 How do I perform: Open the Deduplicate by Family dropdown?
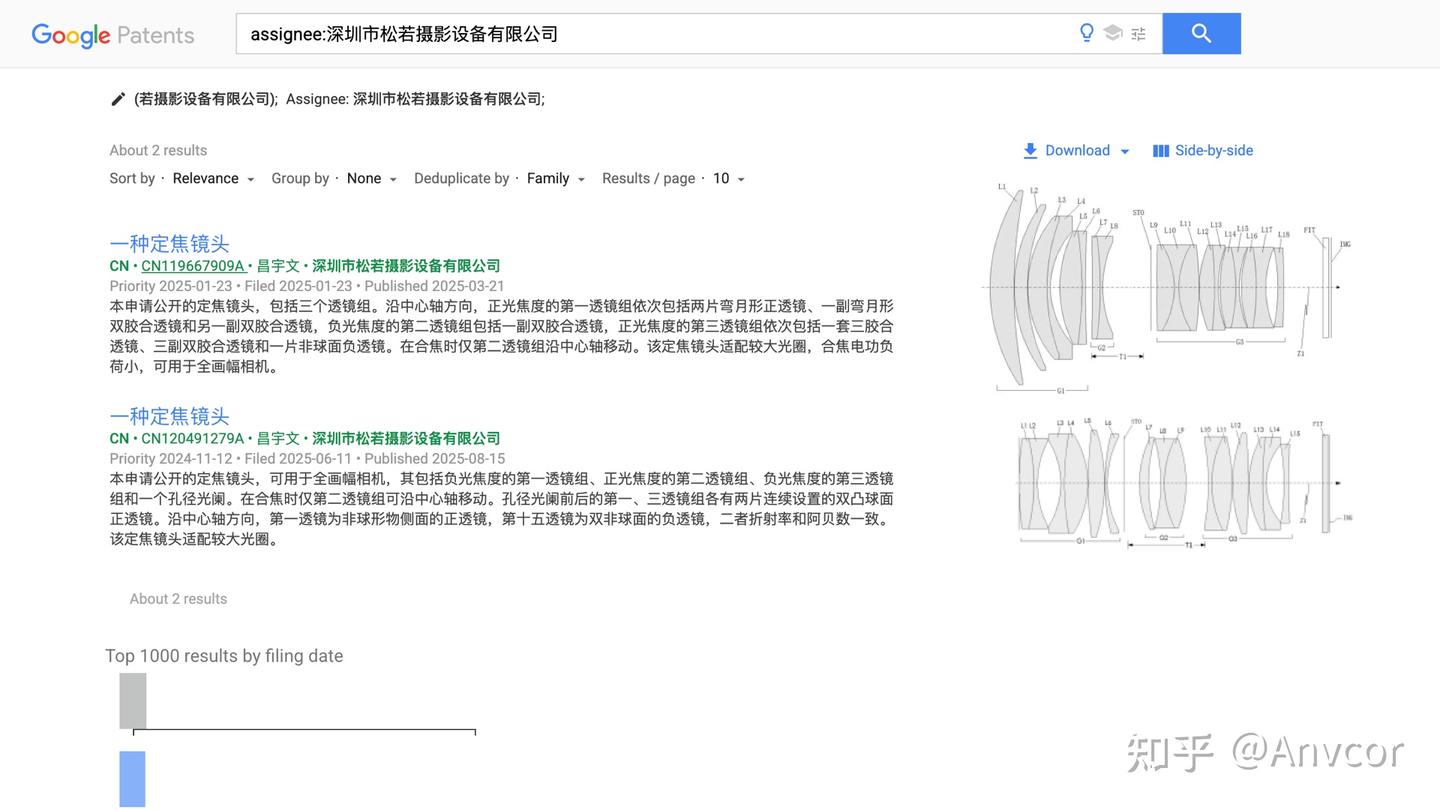[x=556, y=179]
